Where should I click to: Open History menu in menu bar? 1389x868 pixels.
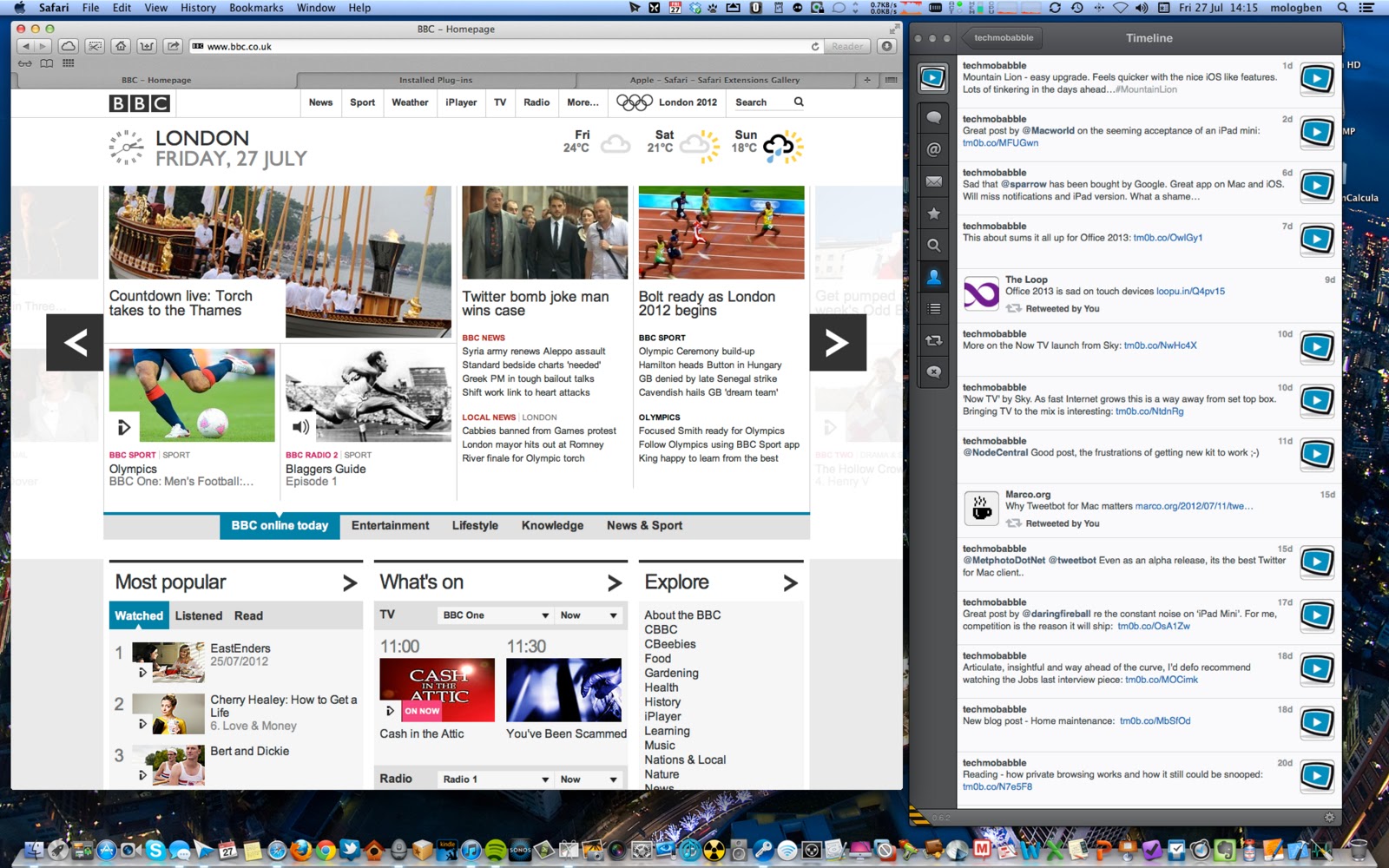(198, 8)
